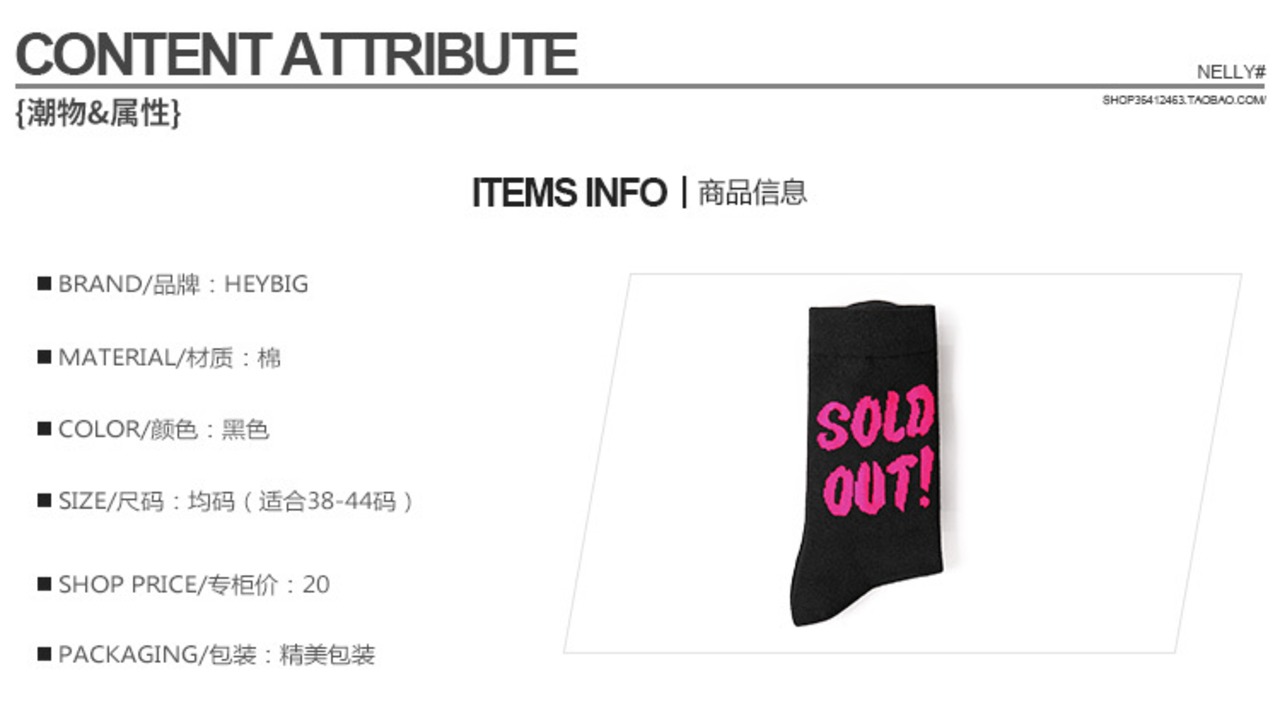Click the packaging value 精美包装
This screenshot has height=712, width=1280.
tap(327, 655)
